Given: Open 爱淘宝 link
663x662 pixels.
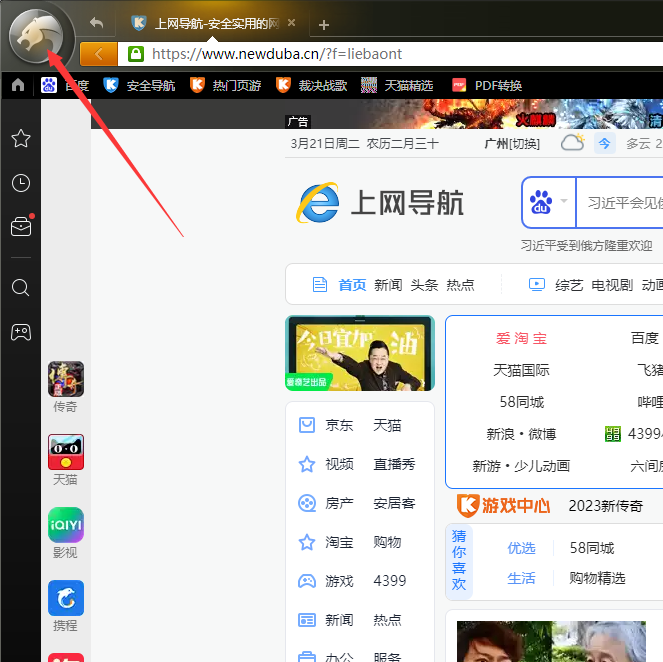Looking at the screenshot, I should pyautogui.click(x=521, y=338).
